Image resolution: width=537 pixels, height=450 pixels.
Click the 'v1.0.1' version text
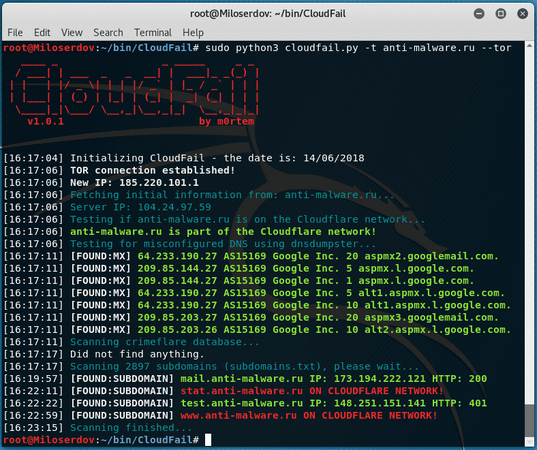46,121
